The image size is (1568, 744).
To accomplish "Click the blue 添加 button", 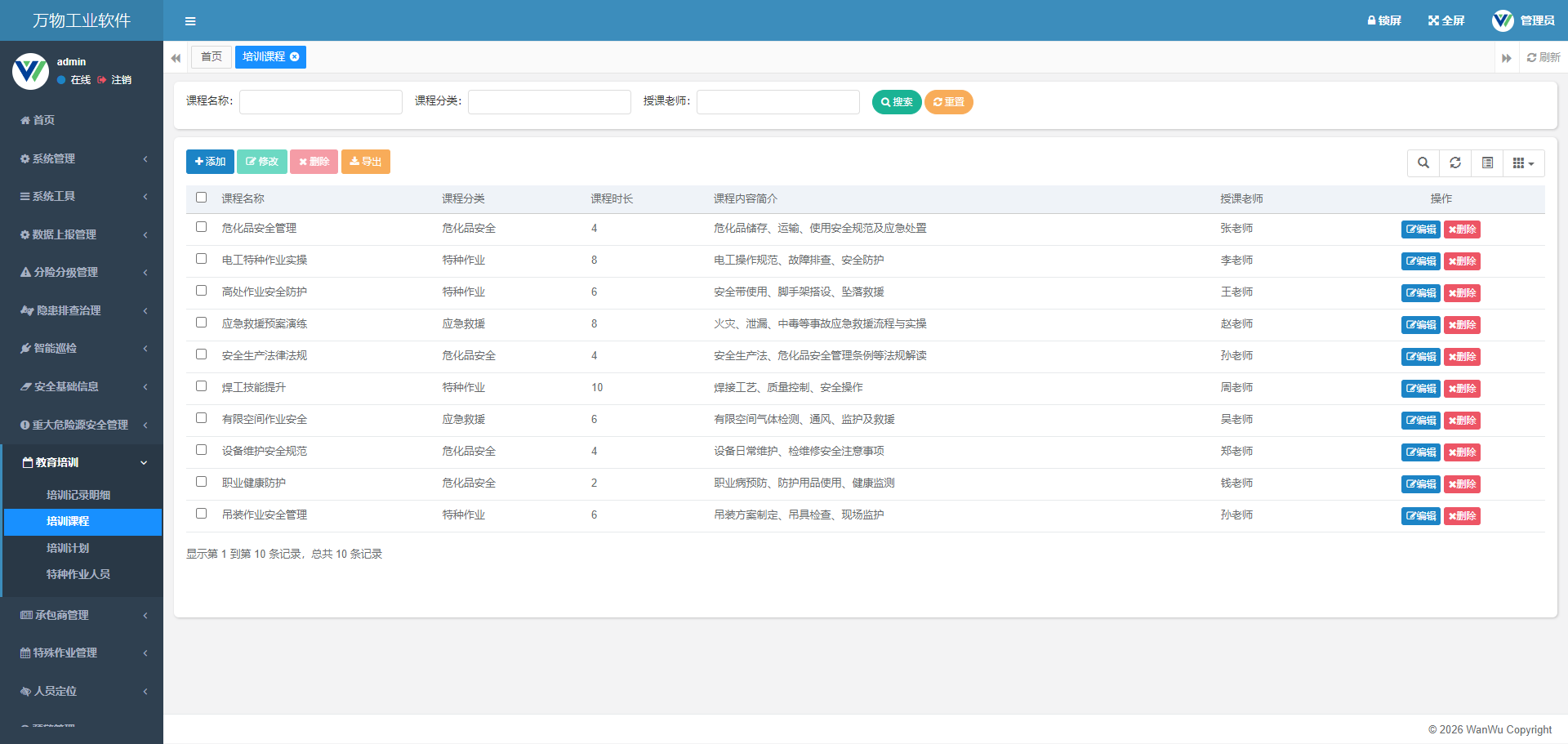I will pyautogui.click(x=210, y=162).
